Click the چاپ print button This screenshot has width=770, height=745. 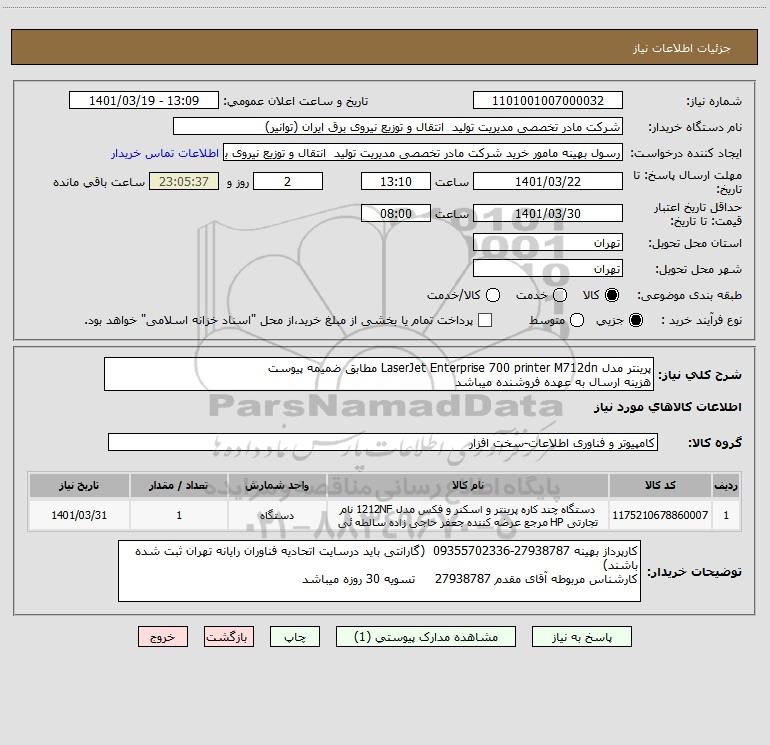295,637
